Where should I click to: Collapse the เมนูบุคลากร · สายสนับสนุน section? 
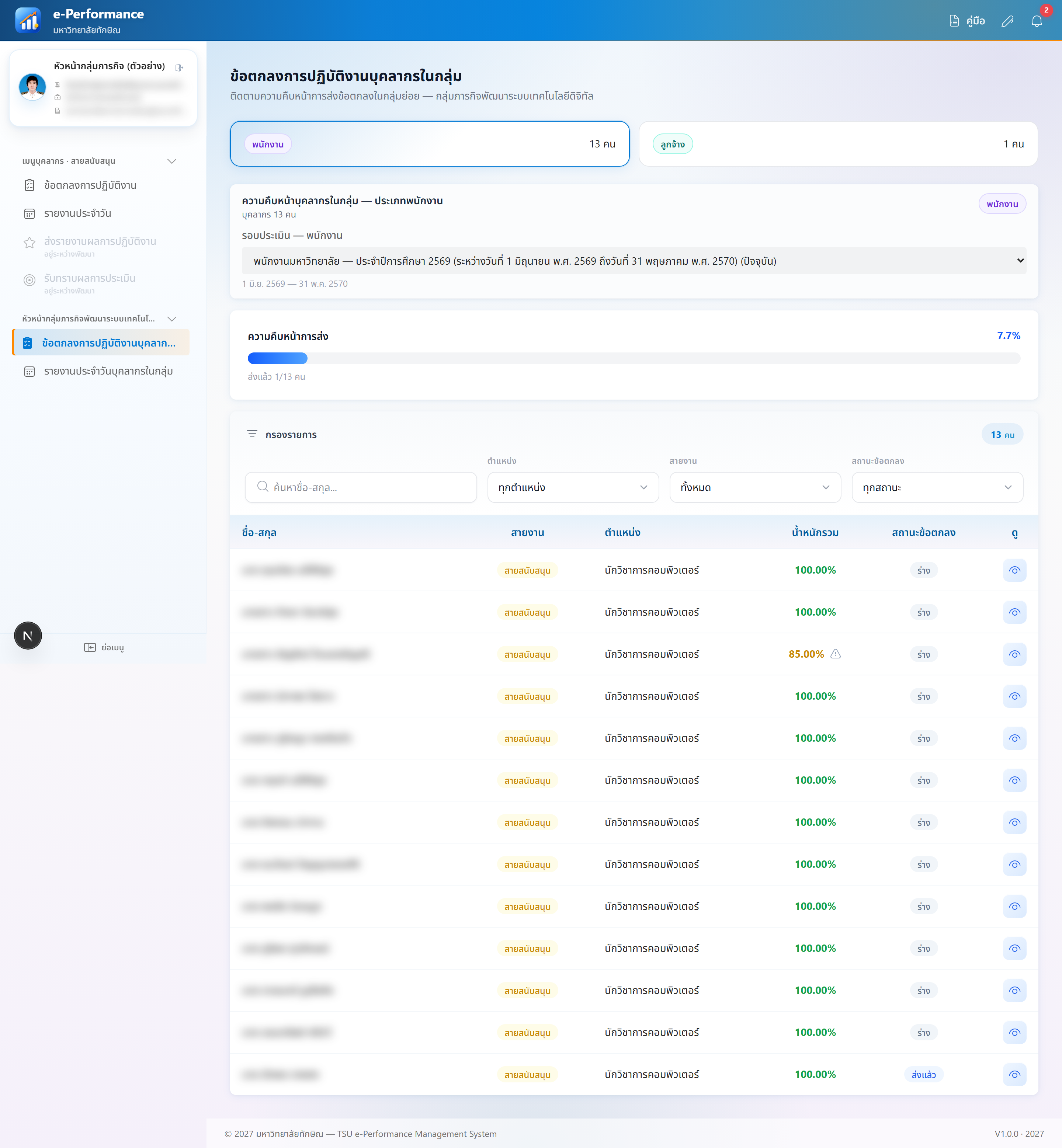[171, 161]
